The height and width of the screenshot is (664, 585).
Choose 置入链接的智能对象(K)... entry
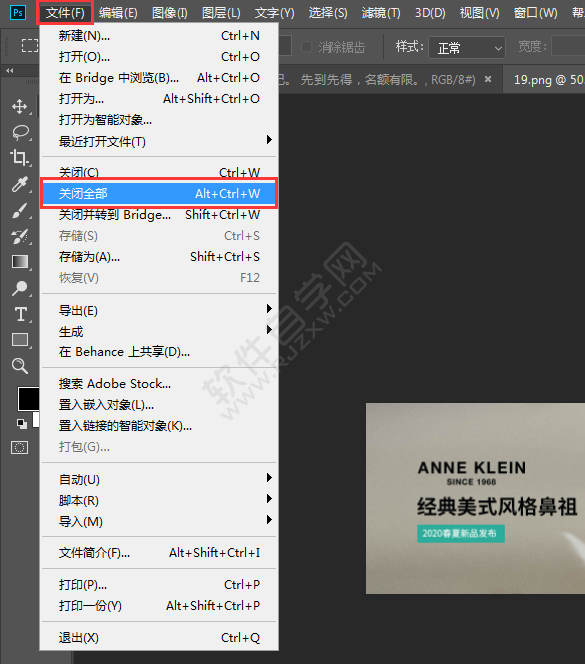pyautogui.click(x=159, y=426)
